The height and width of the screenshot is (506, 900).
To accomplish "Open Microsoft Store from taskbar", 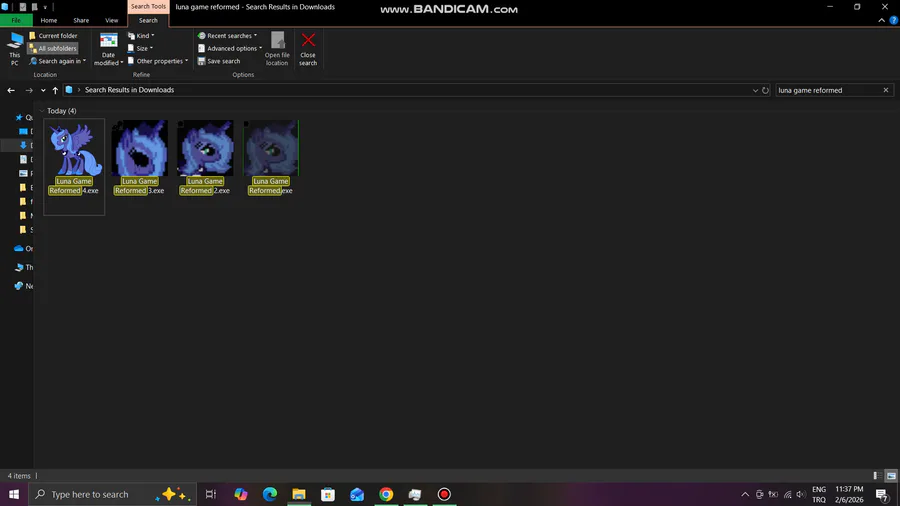I will tap(328, 494).
